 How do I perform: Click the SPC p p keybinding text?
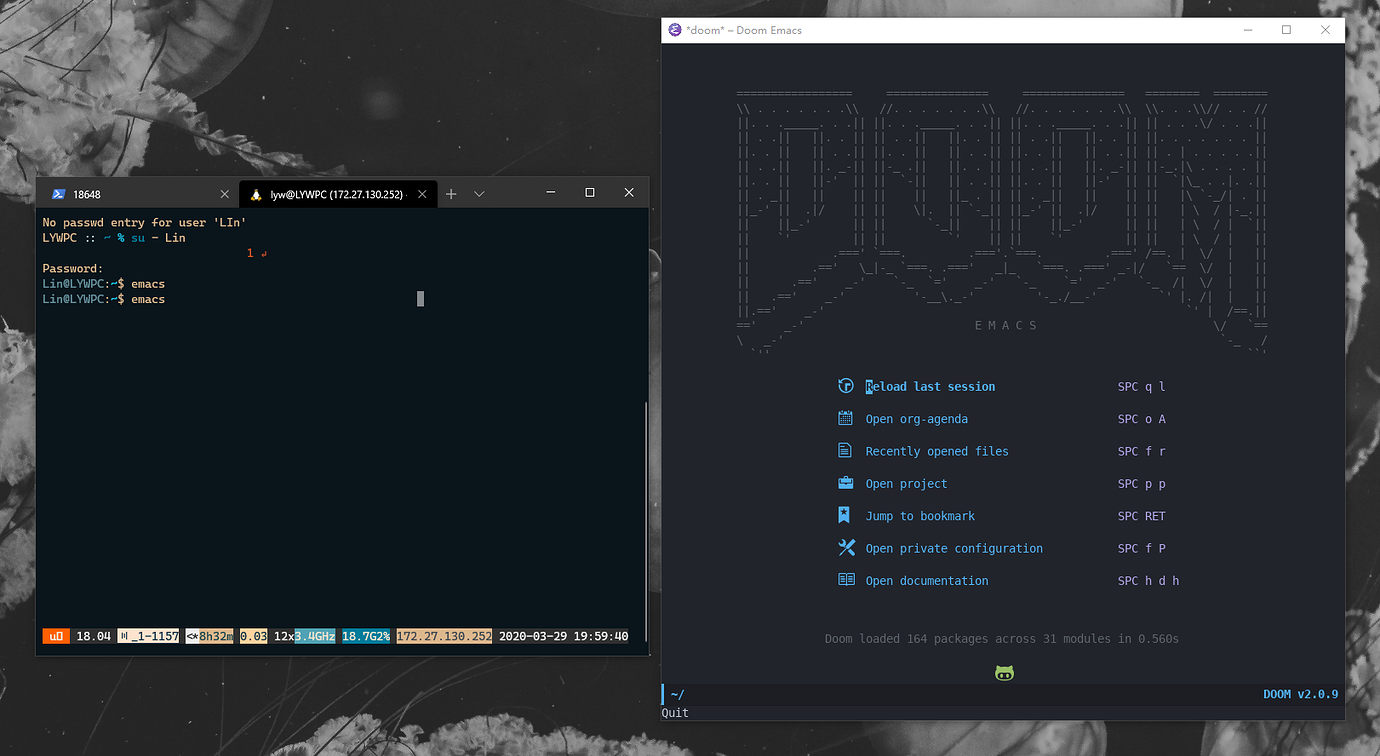(1141, 483)
